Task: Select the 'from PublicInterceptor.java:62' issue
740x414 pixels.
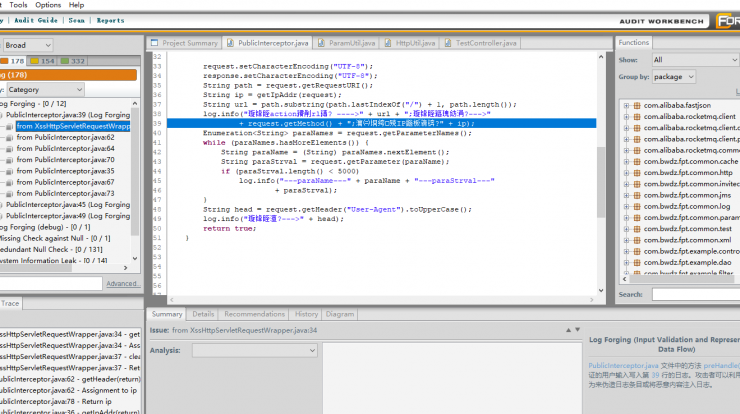Action: 66,137
